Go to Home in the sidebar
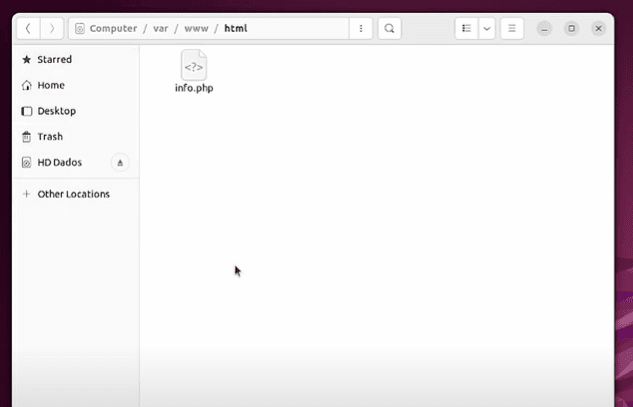Screen dimensions: 633x407 click(76, 85)
